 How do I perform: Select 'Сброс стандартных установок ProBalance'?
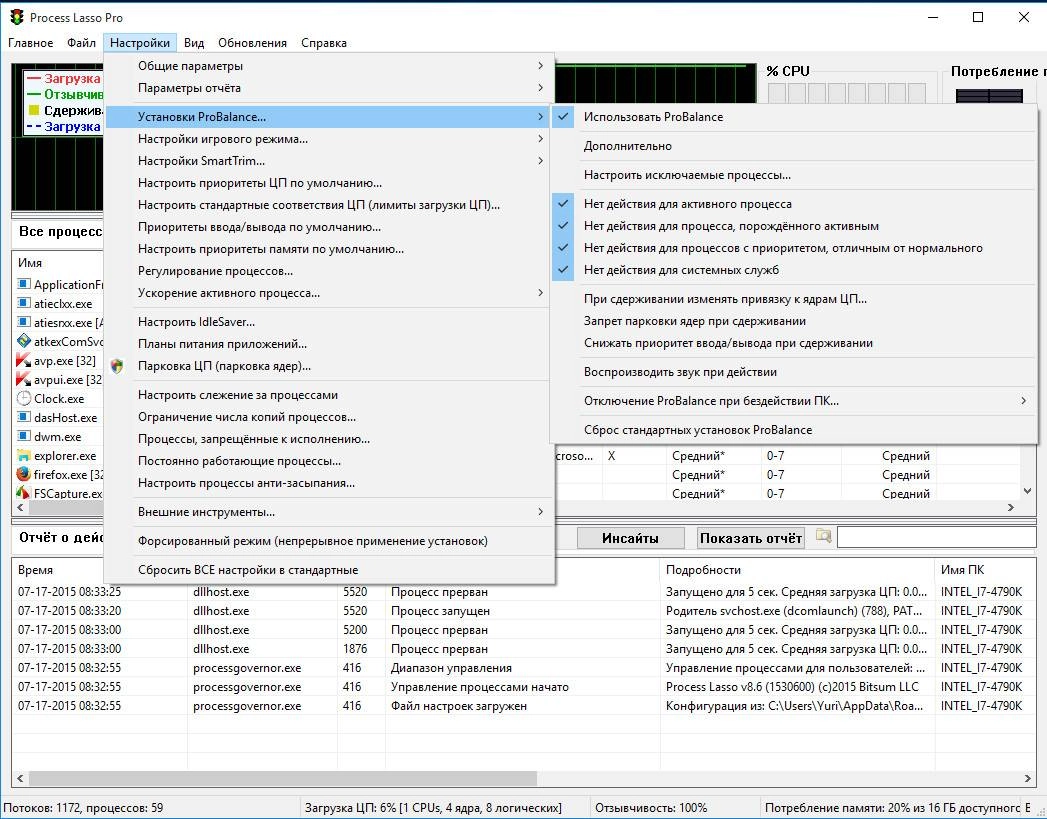pyautogui.click(x=794, y=430)
